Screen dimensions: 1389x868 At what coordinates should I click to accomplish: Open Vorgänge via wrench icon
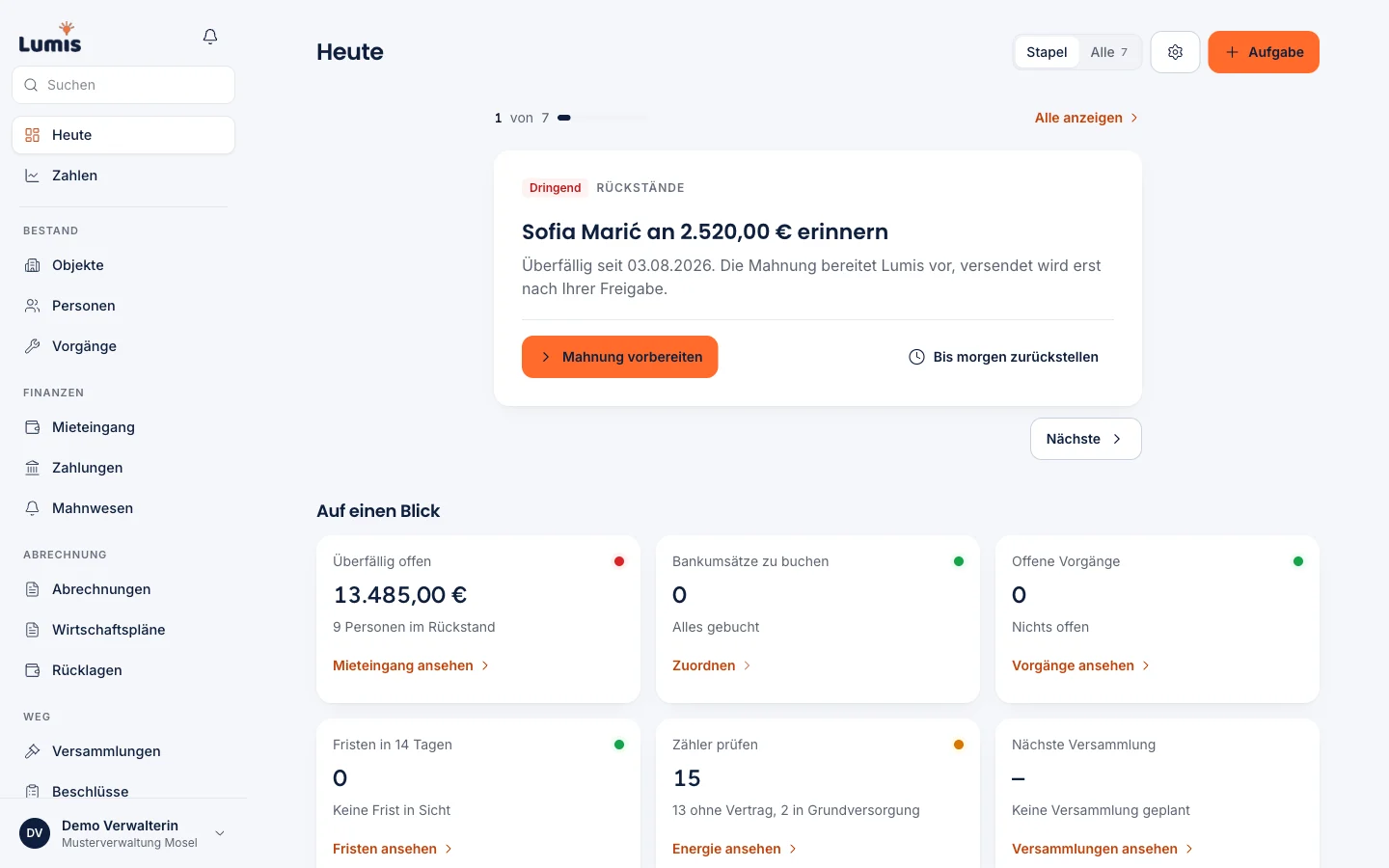click(33, 346)
